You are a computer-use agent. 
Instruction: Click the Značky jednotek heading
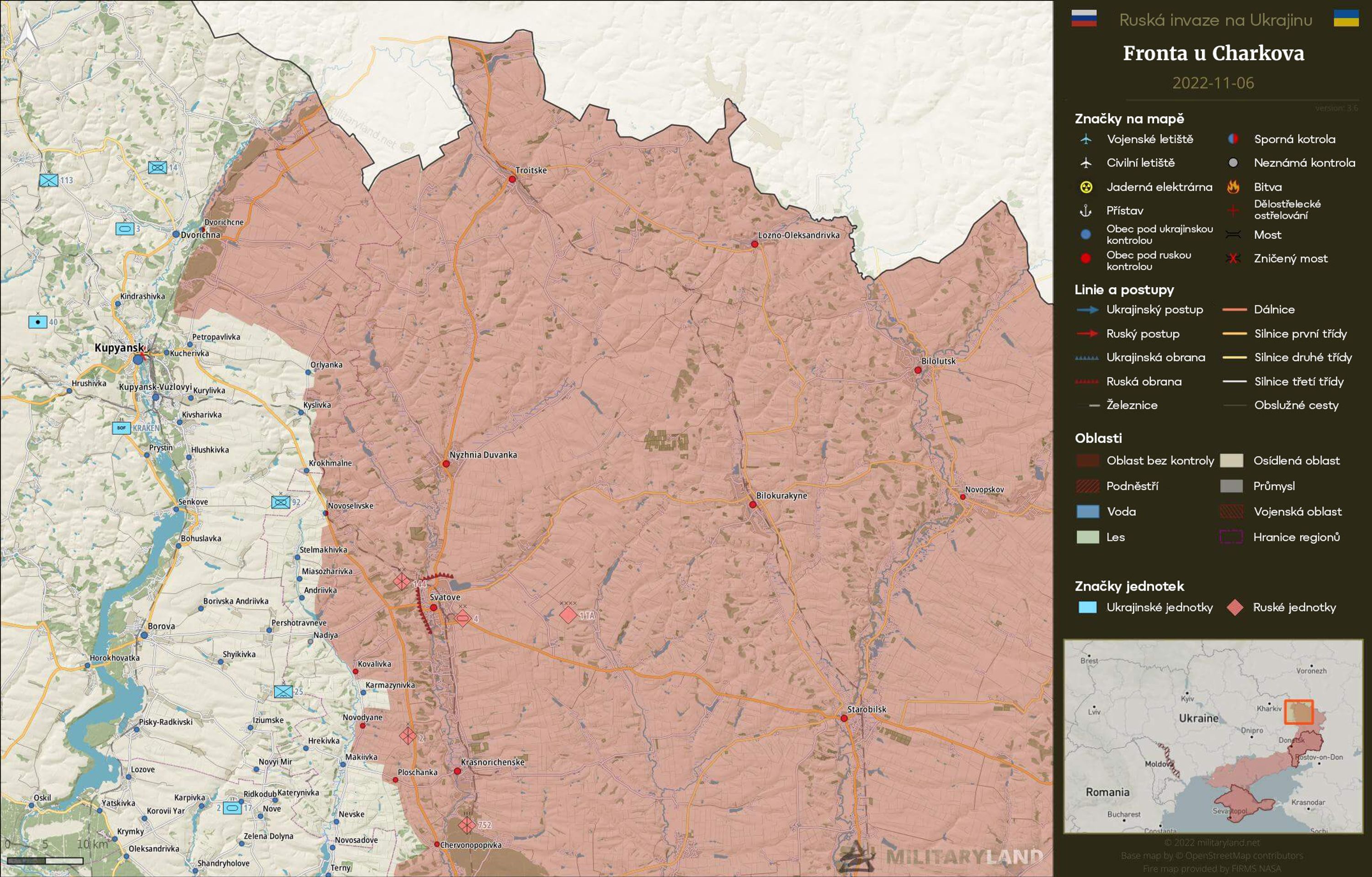tap(1129, 586)
